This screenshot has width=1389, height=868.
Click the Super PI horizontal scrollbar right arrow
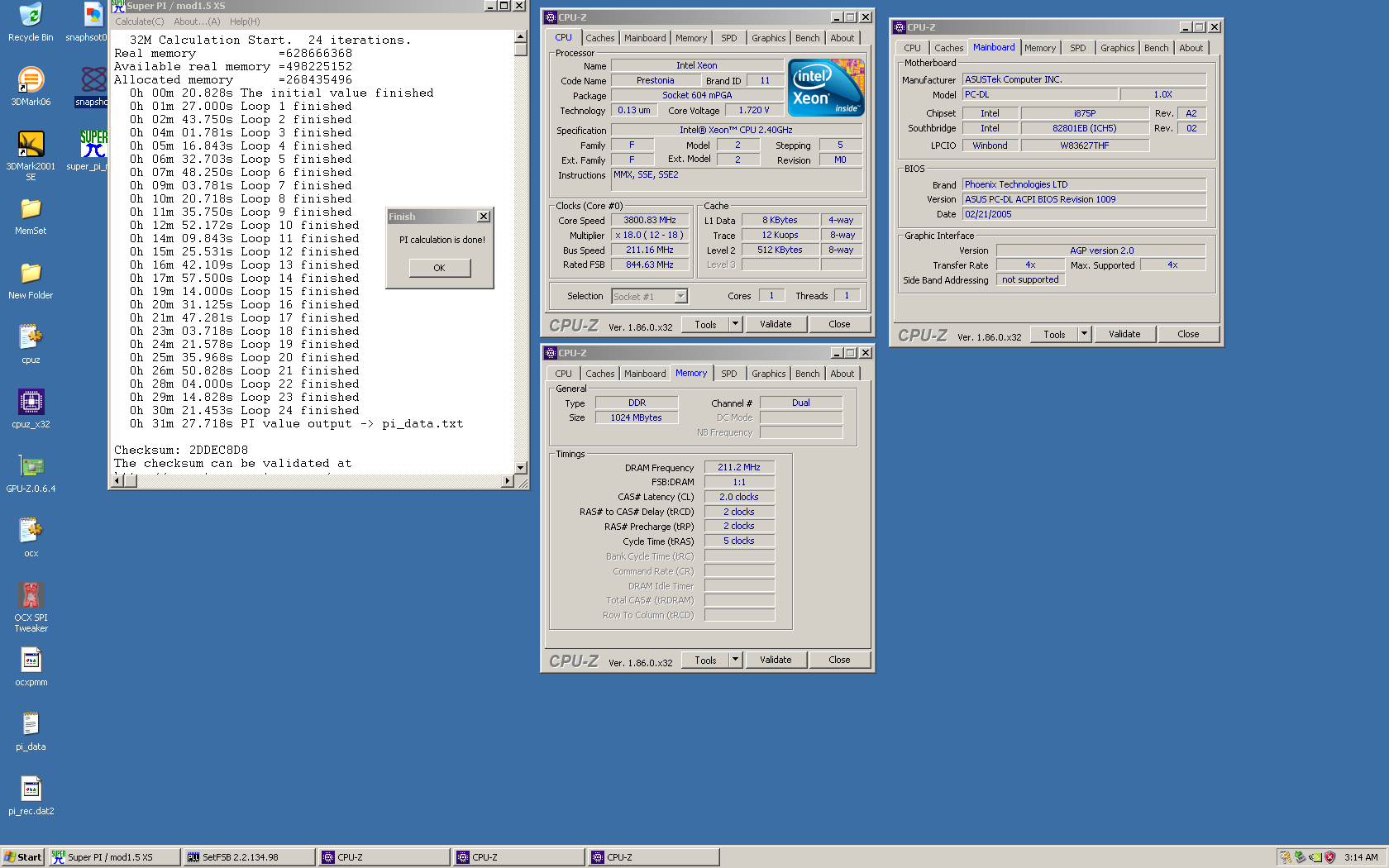pos(508,480)
